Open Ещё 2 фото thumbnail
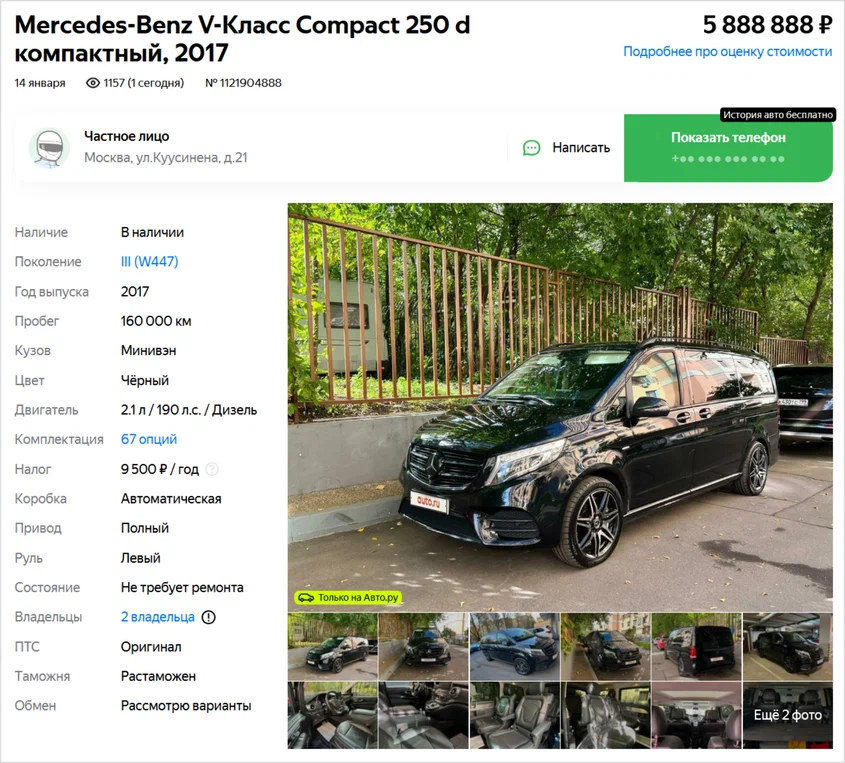Viewport: 845px width, 763px height. [788, 715]
